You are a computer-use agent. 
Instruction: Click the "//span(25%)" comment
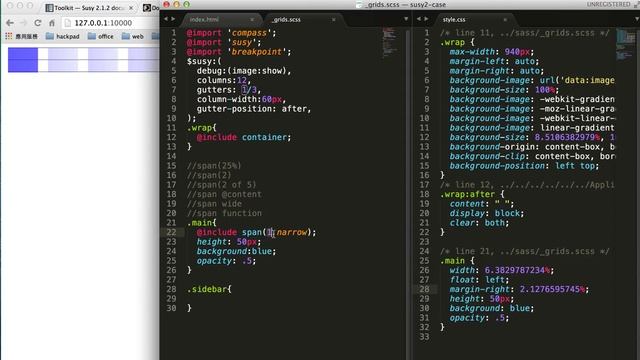(214, 166)
